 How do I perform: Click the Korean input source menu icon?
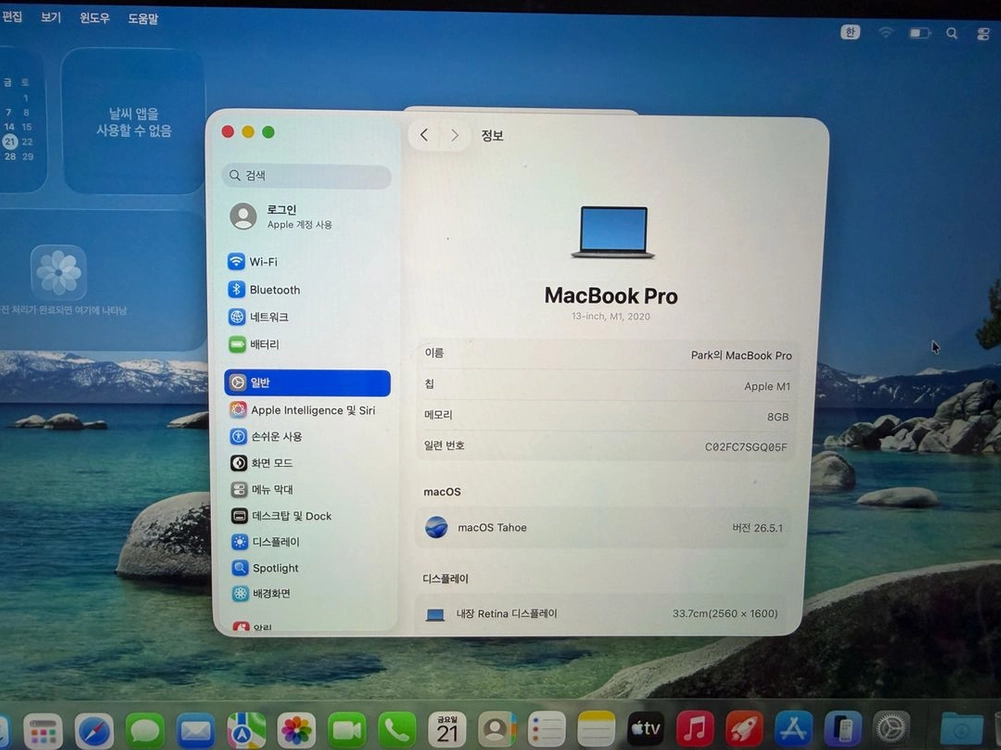(x=850, y=32)
